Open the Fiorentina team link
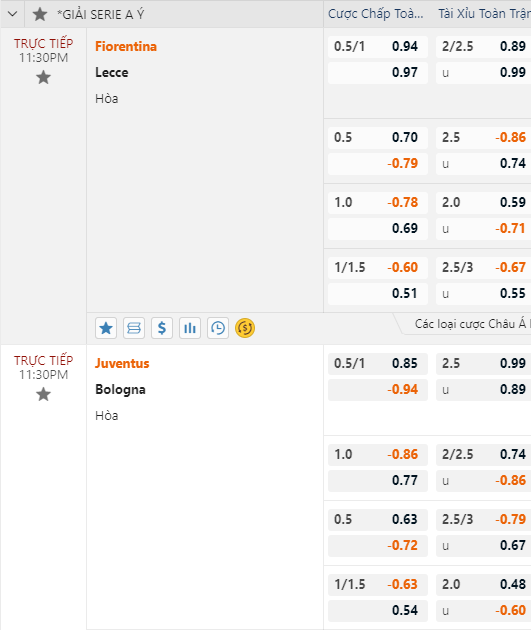This screenshot has width=531, height=630. [x=126, y=46]
